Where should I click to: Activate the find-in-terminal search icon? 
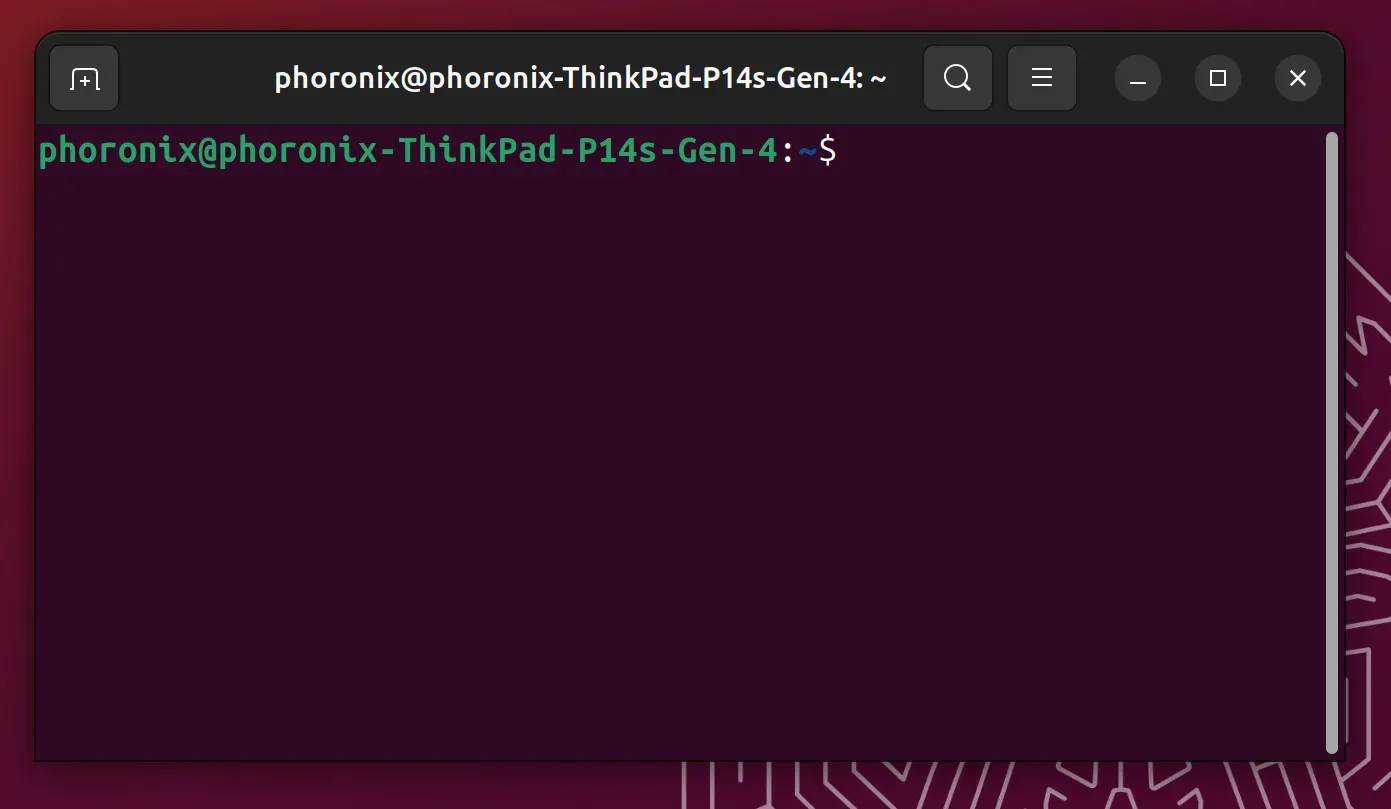[x=956, y=77]
